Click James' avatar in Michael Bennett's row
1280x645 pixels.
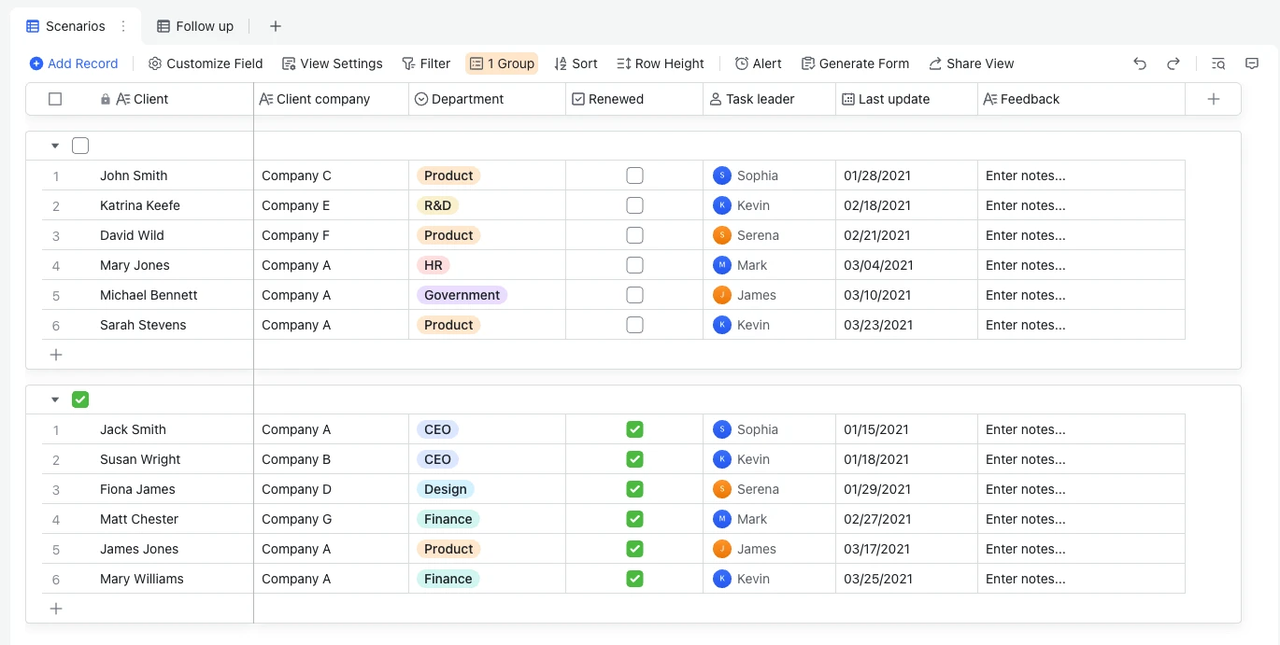point(722,295)
